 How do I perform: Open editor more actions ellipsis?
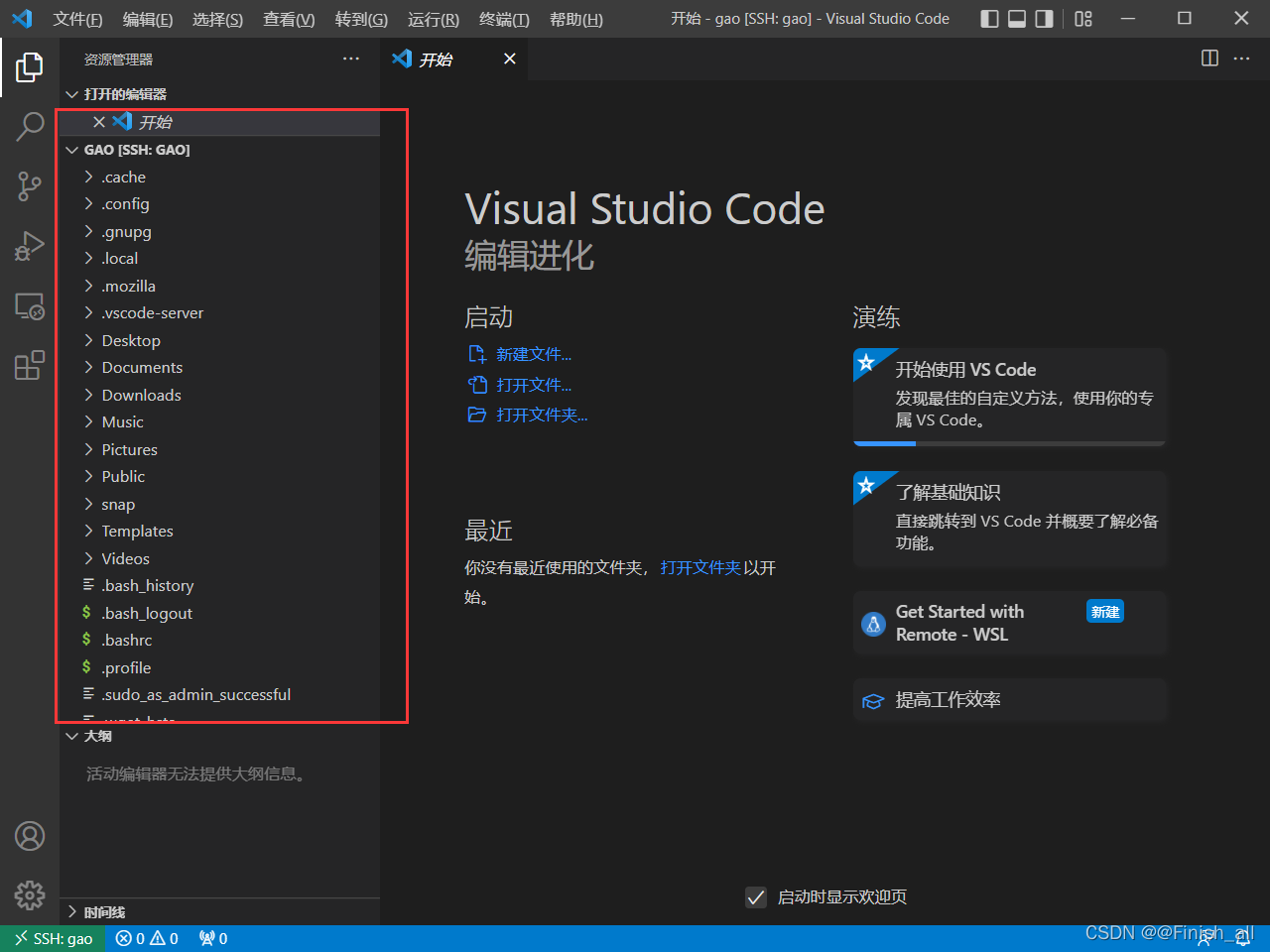pyautogui.click(x=1242, y=59)
